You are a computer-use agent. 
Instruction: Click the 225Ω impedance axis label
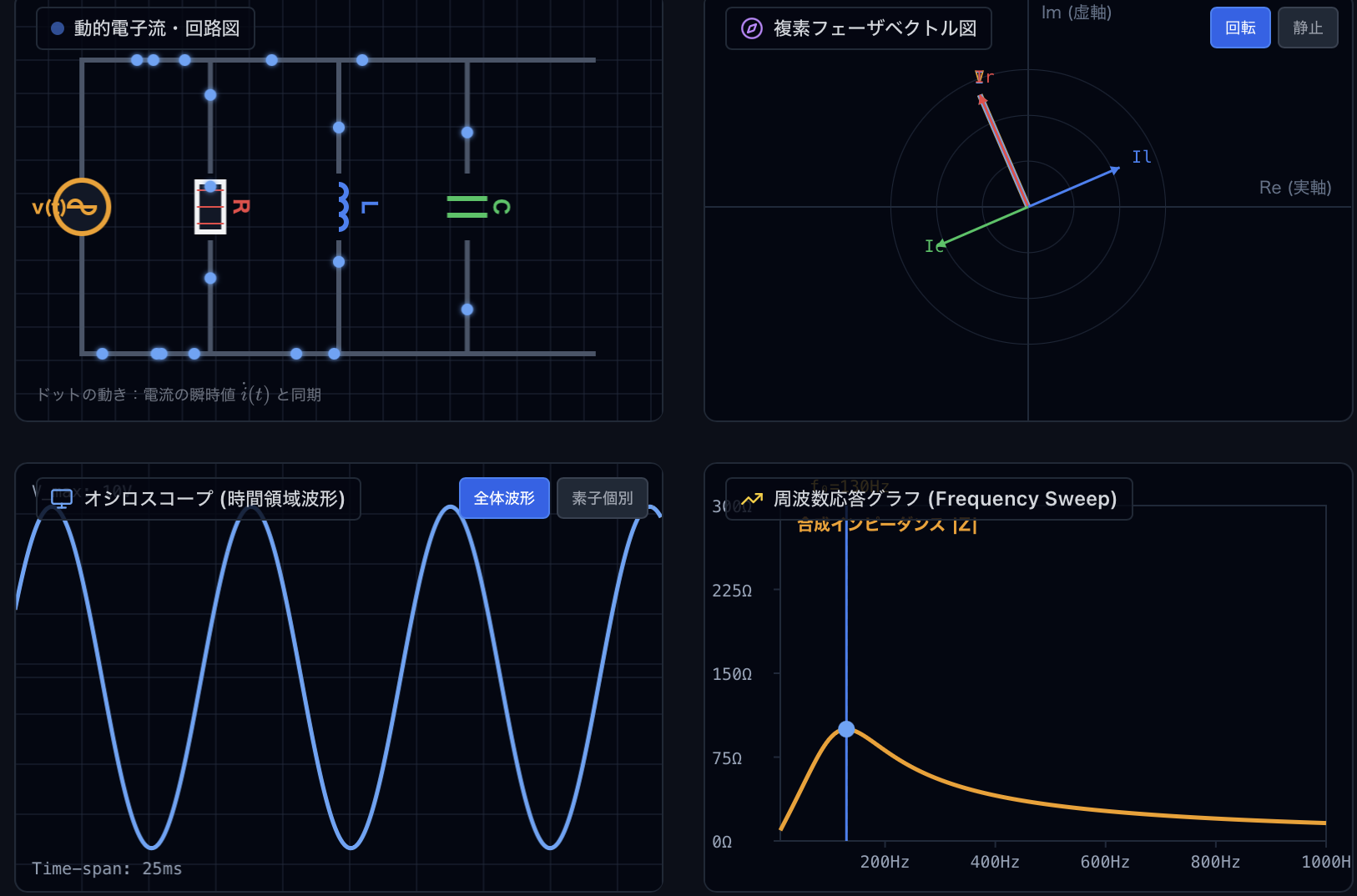click(732, 591)
